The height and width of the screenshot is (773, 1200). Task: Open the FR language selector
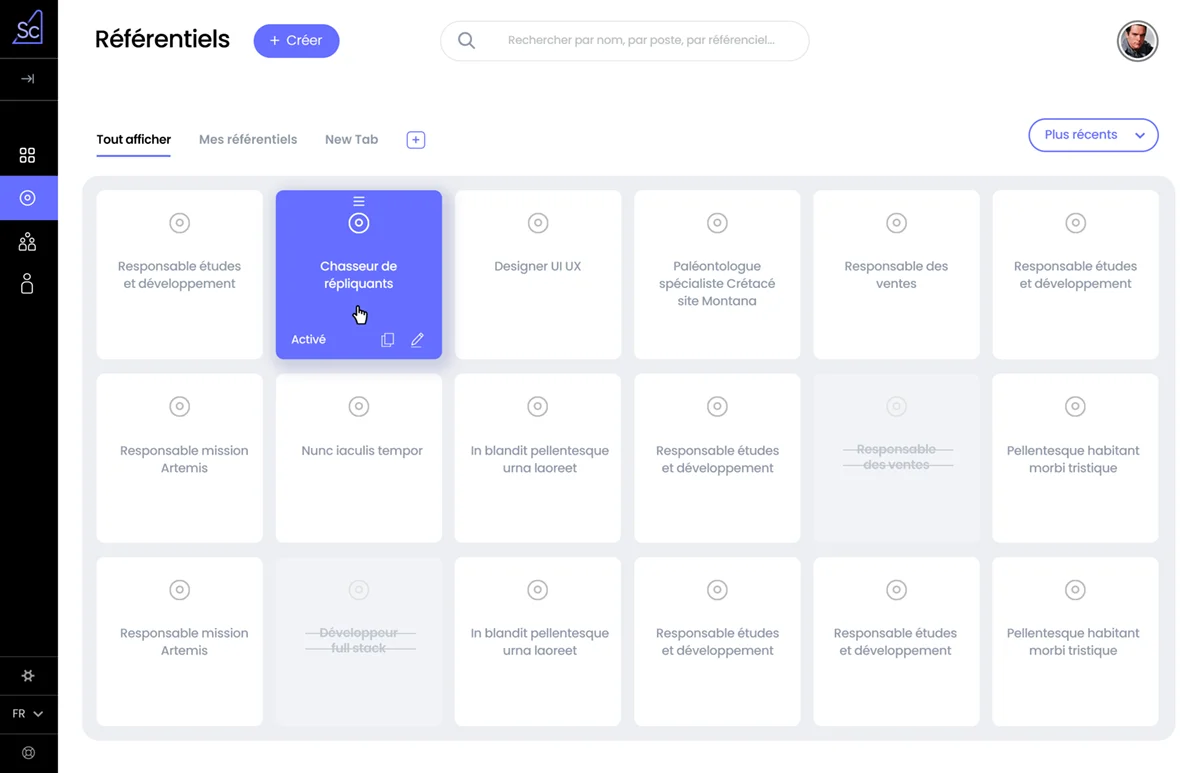pos(28,714)
